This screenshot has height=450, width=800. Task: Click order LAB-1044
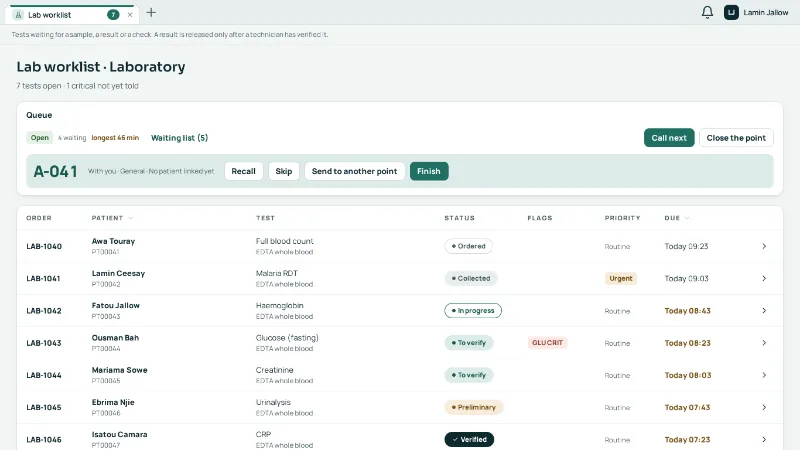[x=44, y=374]
